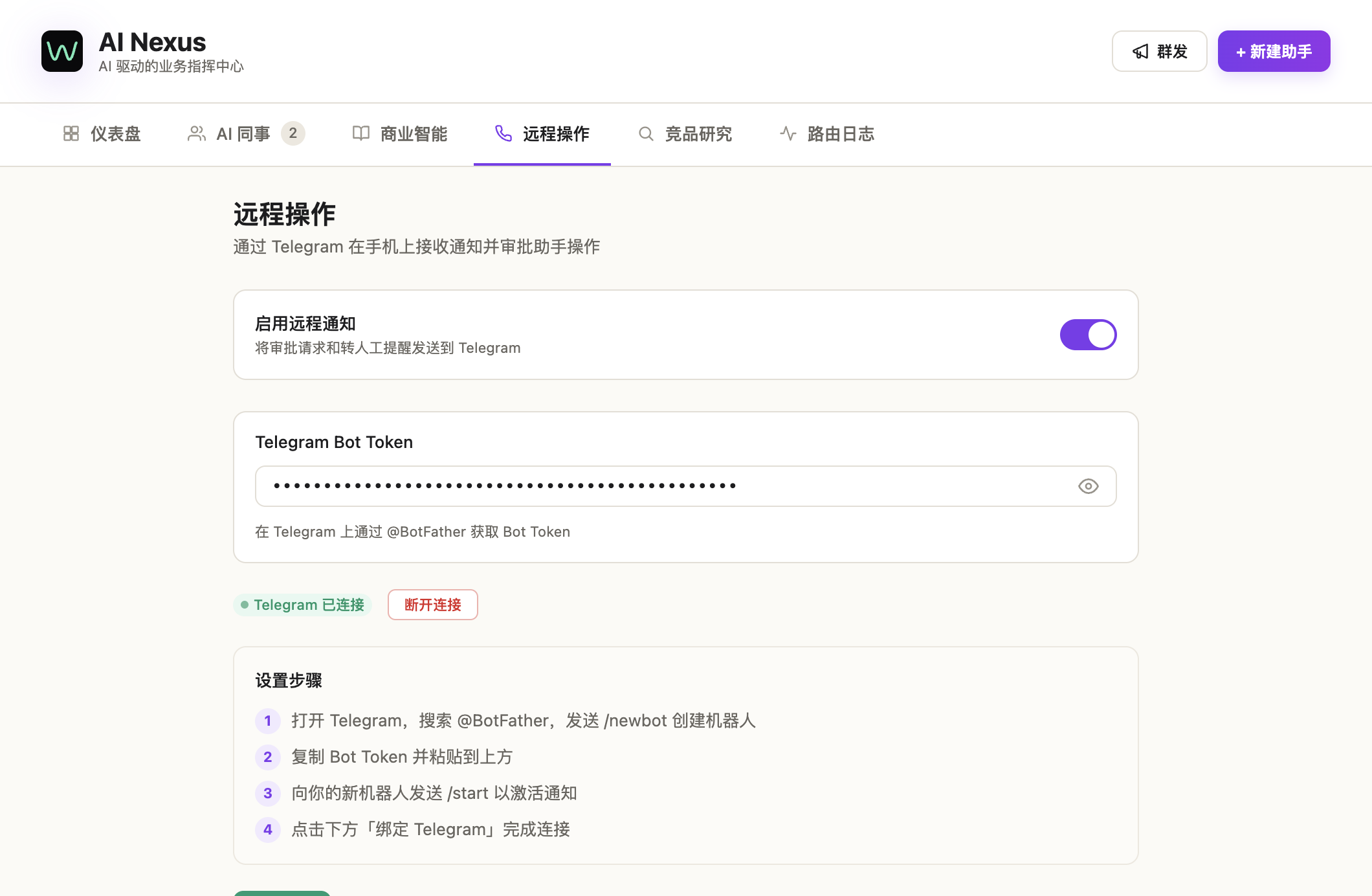This screenshot has width=1372, height=896.
Task: Click the @BotFather hint text below token field
Action: [x=413, y=532]
